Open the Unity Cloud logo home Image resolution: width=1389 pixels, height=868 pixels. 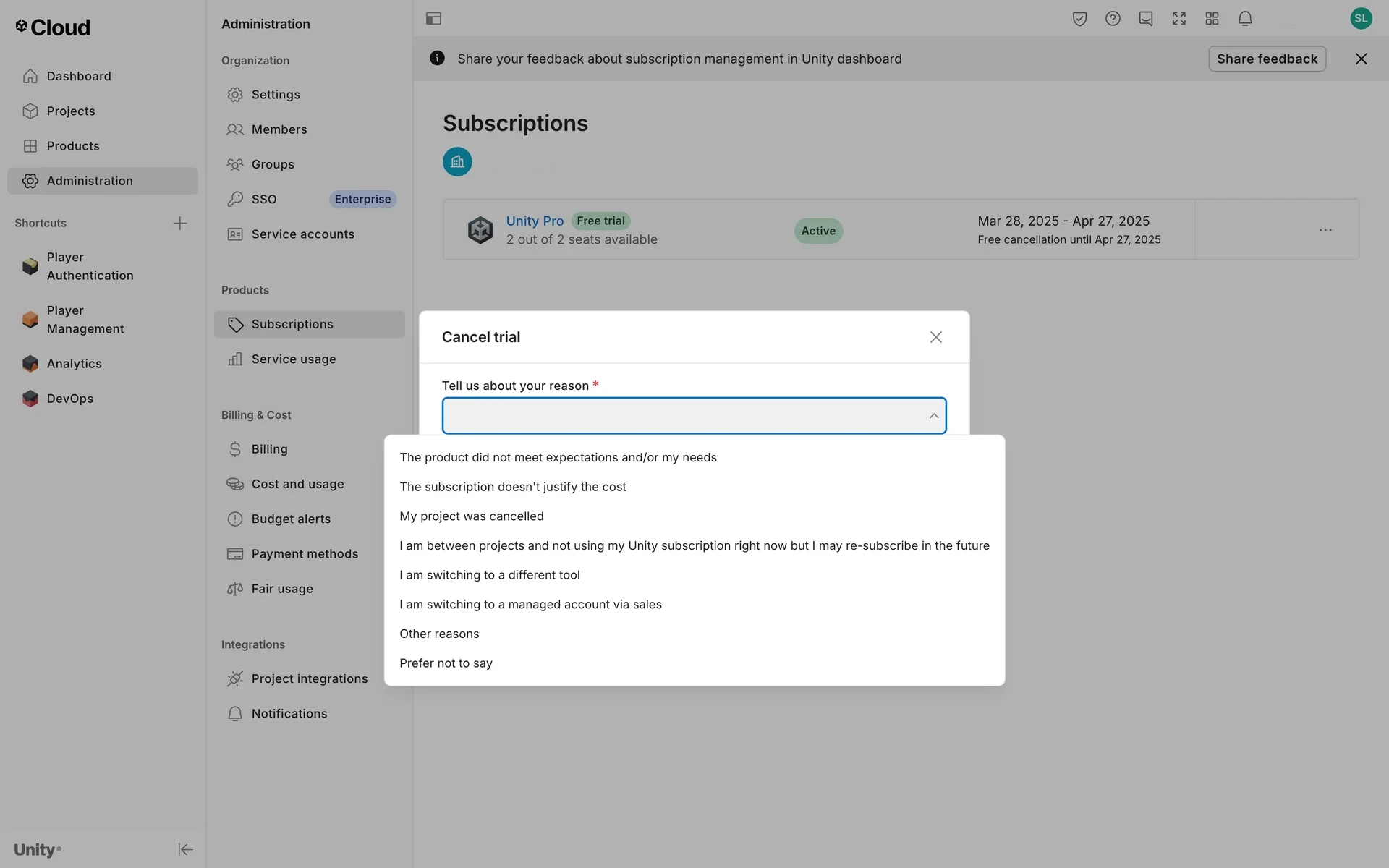[53, 27]
